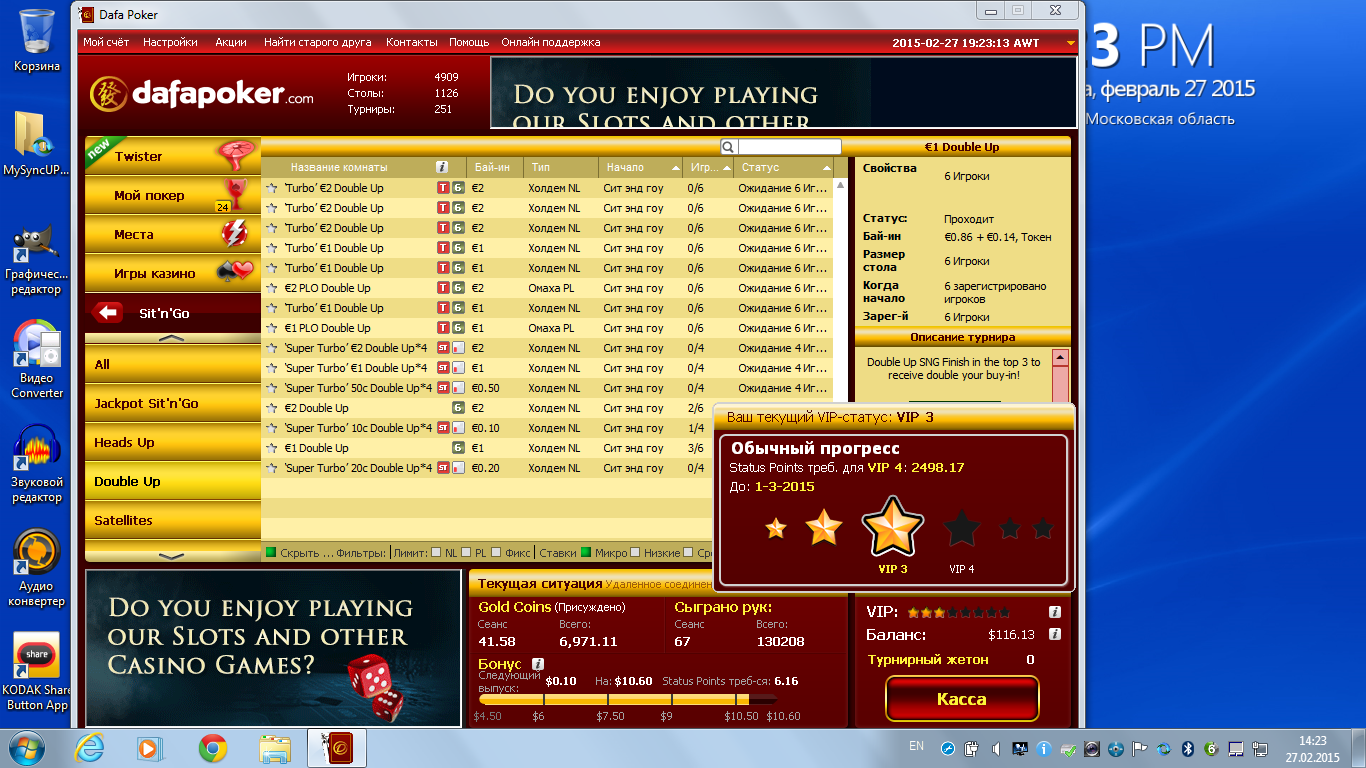This screenshot has width=1366, height=768.
Task: Click the info icon next to VIP stars
Action: [1054, 612]
